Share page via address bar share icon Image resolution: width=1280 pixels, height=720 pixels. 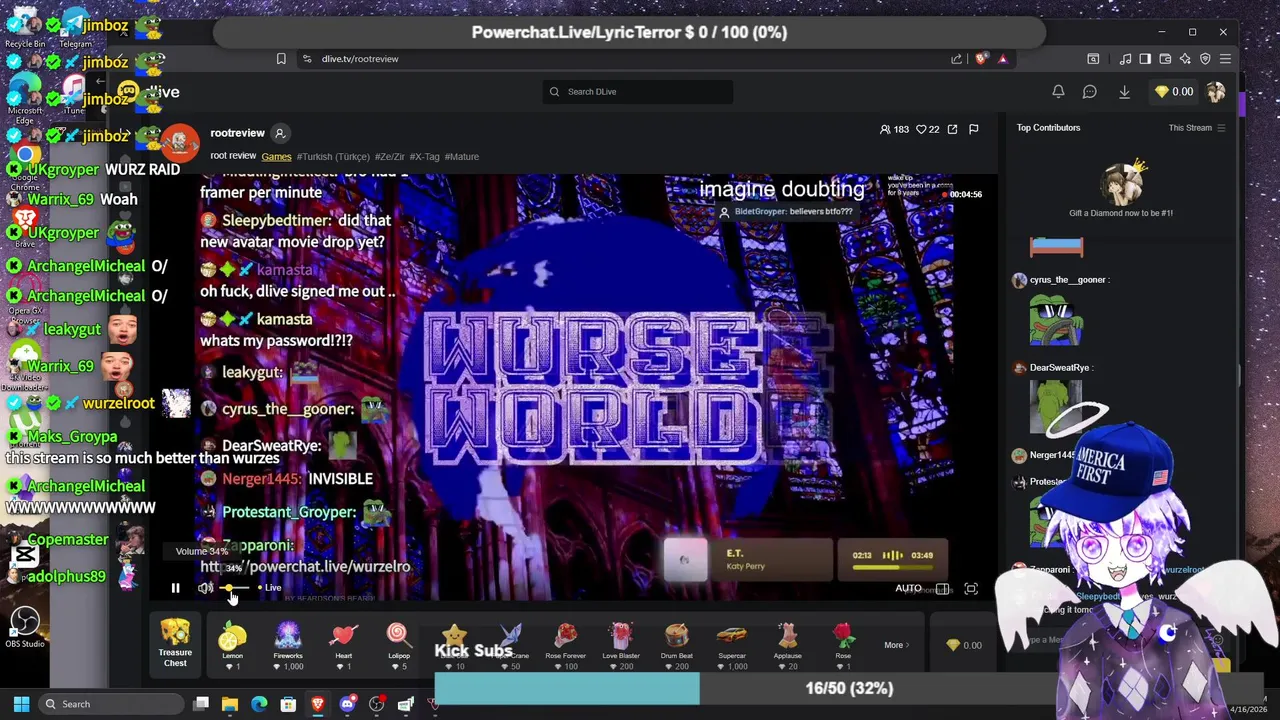point(957,59)
